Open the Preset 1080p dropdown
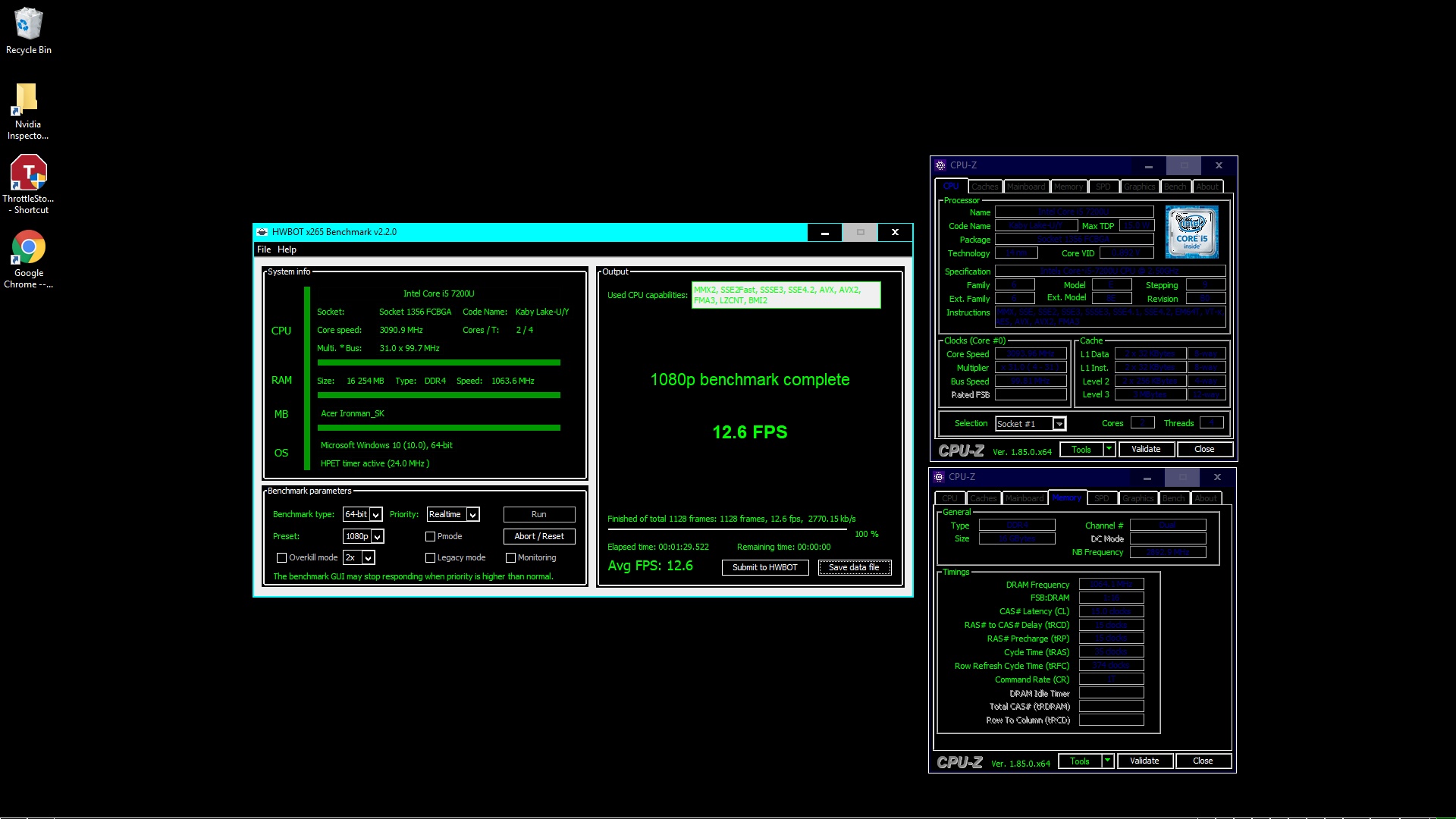The height and width of the screenshot is (819, 1456). (x=364, y=536)
